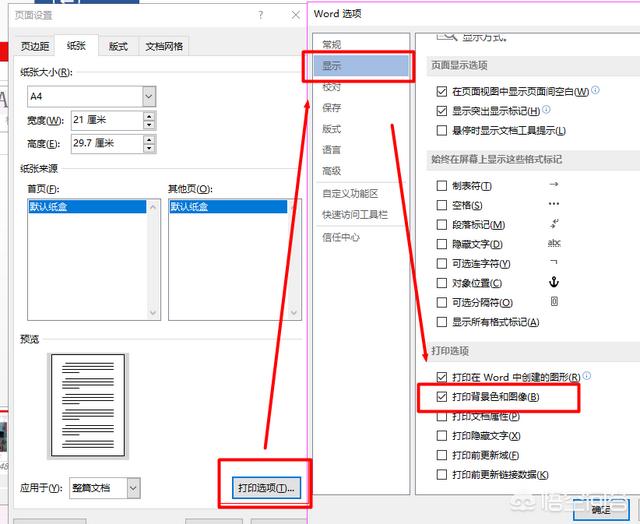Image resolution: width=640 pixels, height=524 pixels.
Task: Enable 段落标记 checkbox
Action: point(442,224)
